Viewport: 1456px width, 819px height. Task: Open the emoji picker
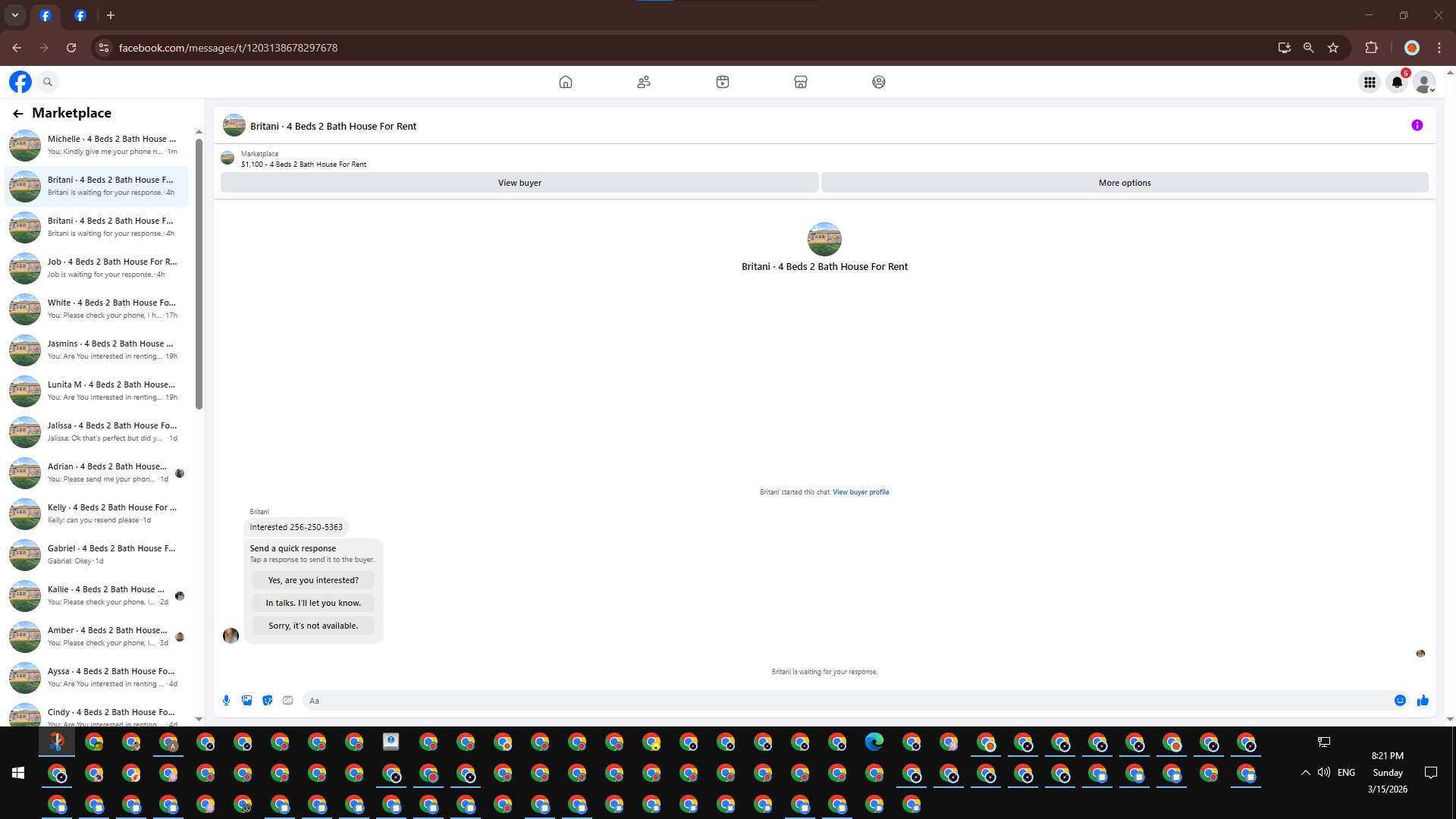pyautogui.click(x=1401, y=701)
